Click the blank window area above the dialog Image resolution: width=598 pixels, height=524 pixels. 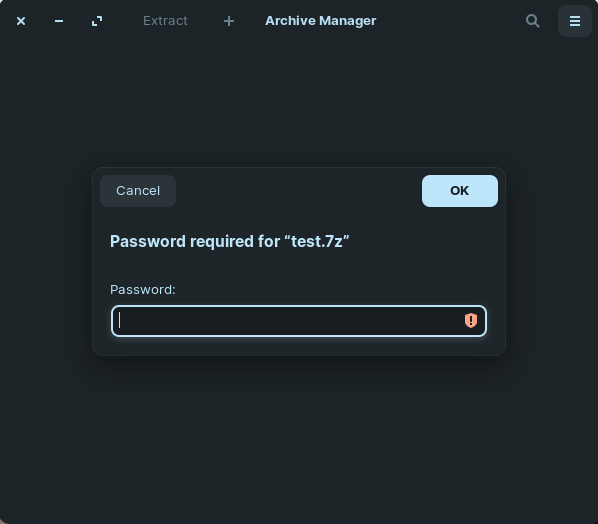(x=299, y=103)
